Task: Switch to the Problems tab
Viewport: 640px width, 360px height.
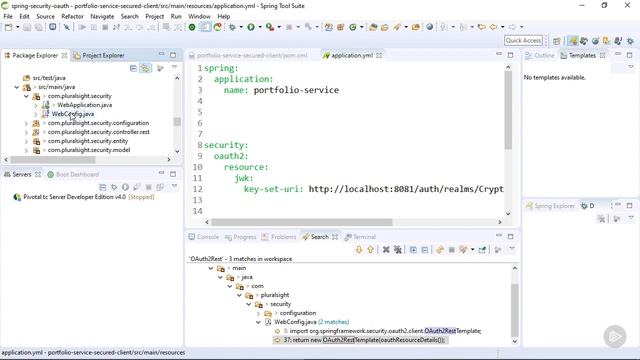Action: 279,237
